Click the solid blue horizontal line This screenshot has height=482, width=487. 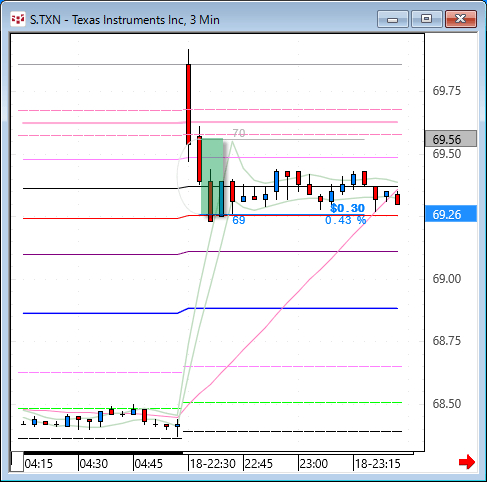pyautogui.click(x=210, y=310)
